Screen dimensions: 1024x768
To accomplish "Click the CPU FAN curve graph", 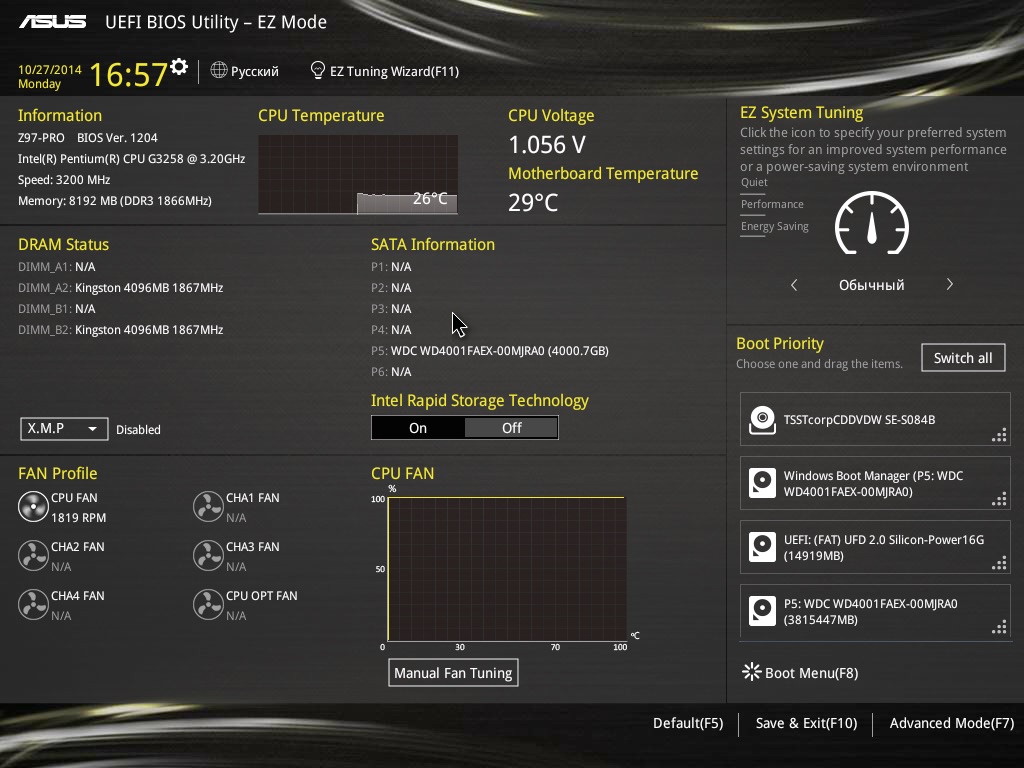I will point(507,569).
